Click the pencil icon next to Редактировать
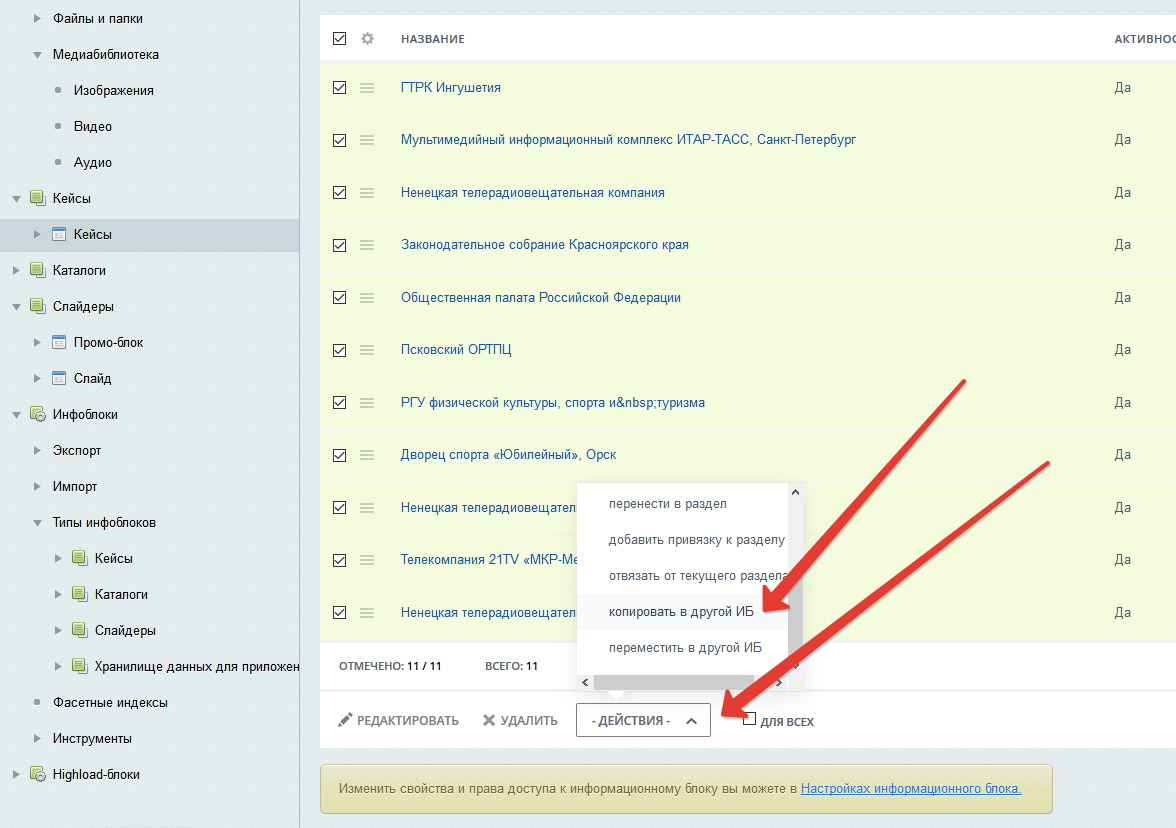The image size is (1176, 828). click(x=345, y=720)
